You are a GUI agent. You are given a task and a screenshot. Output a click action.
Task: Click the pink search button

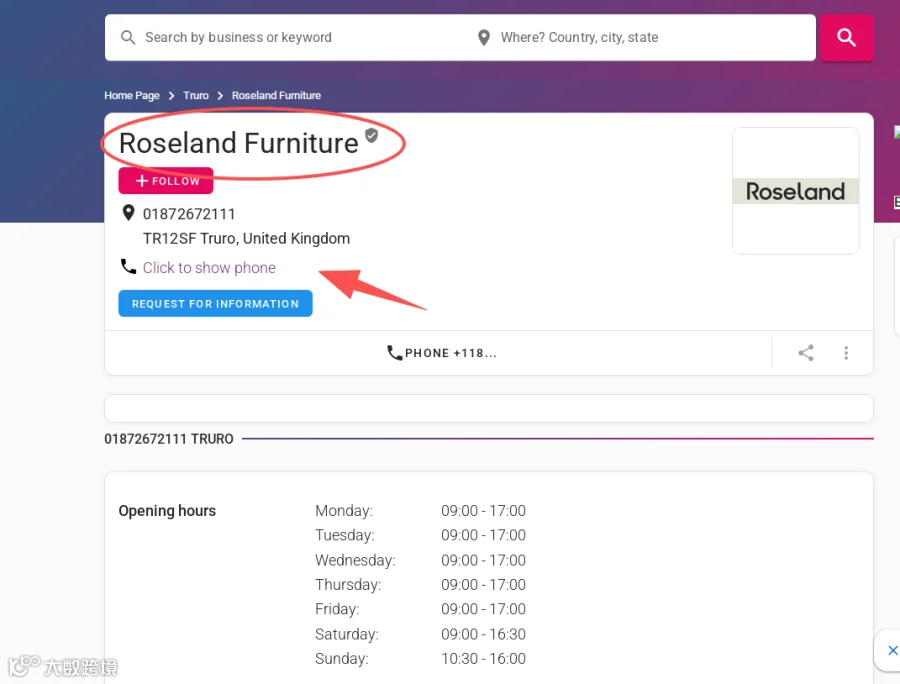point(846,37)
